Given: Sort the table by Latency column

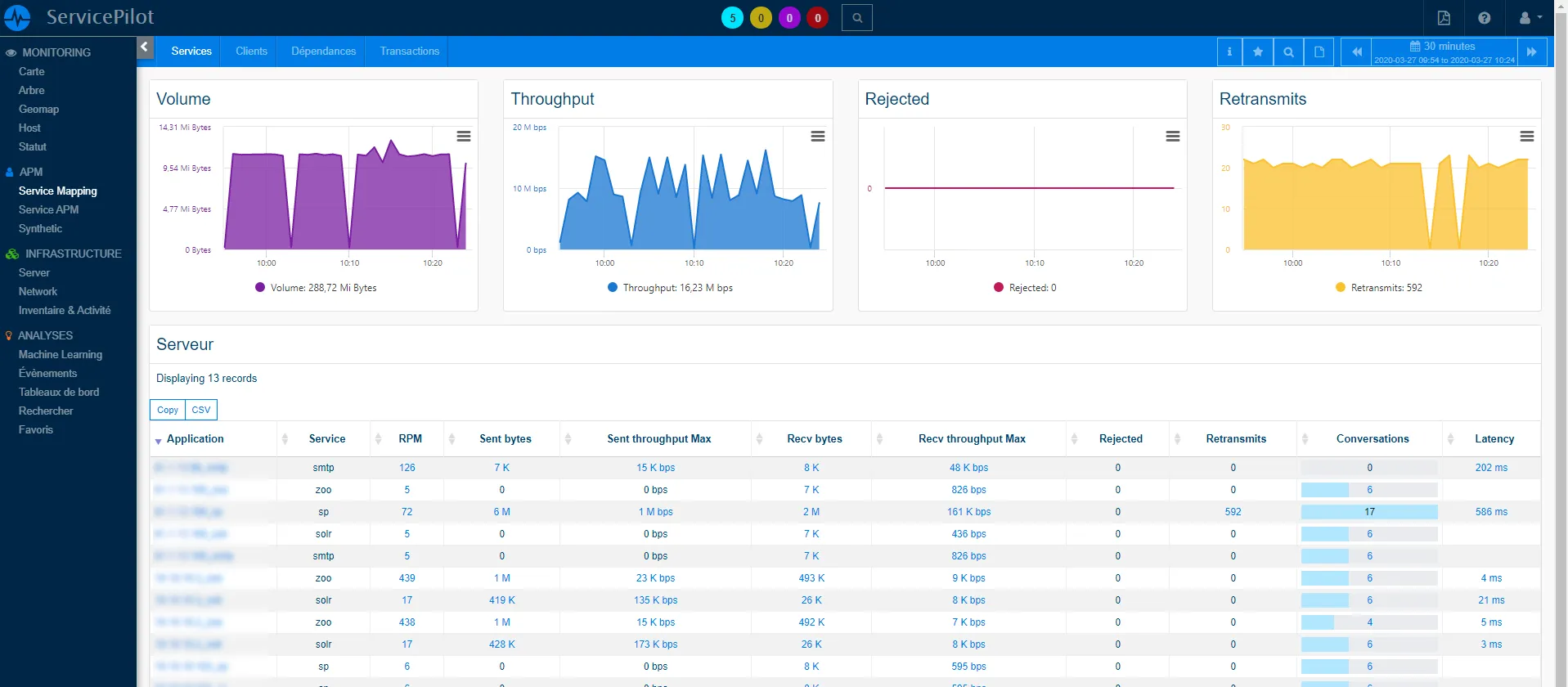Looking at the screenshot, I should coord(1494,439).
